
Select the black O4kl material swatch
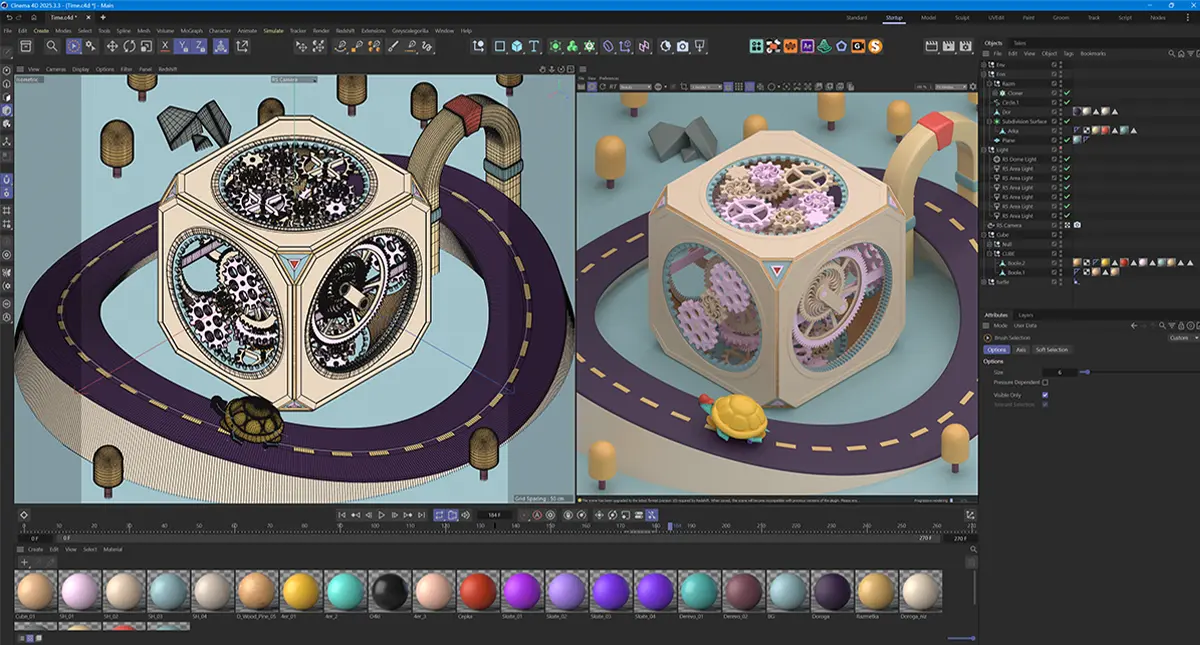click(389, 590)
